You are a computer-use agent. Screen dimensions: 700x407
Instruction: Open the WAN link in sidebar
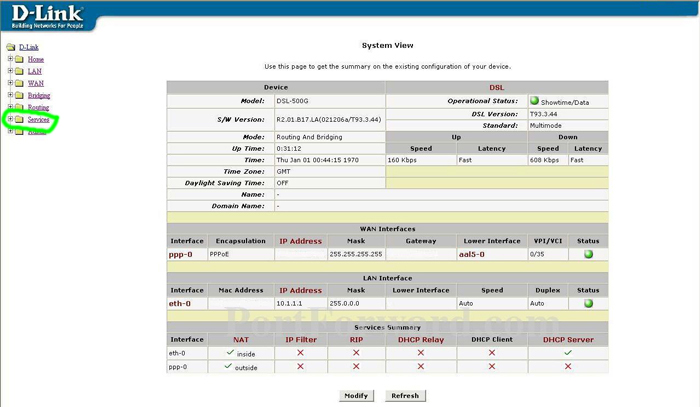pyautogui.click(x=36, y=83)
